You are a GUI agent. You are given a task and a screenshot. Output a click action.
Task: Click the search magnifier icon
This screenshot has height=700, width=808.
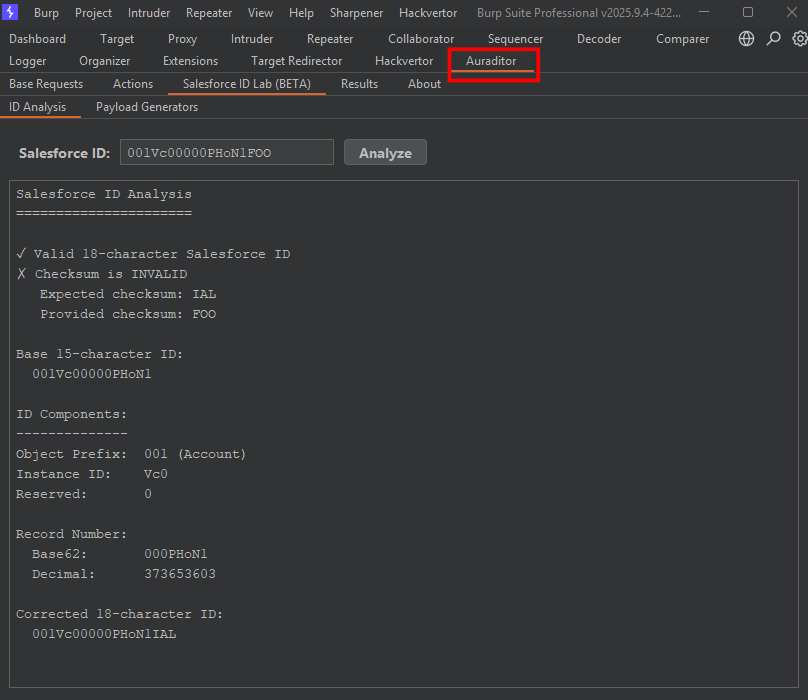coord(773,39)
